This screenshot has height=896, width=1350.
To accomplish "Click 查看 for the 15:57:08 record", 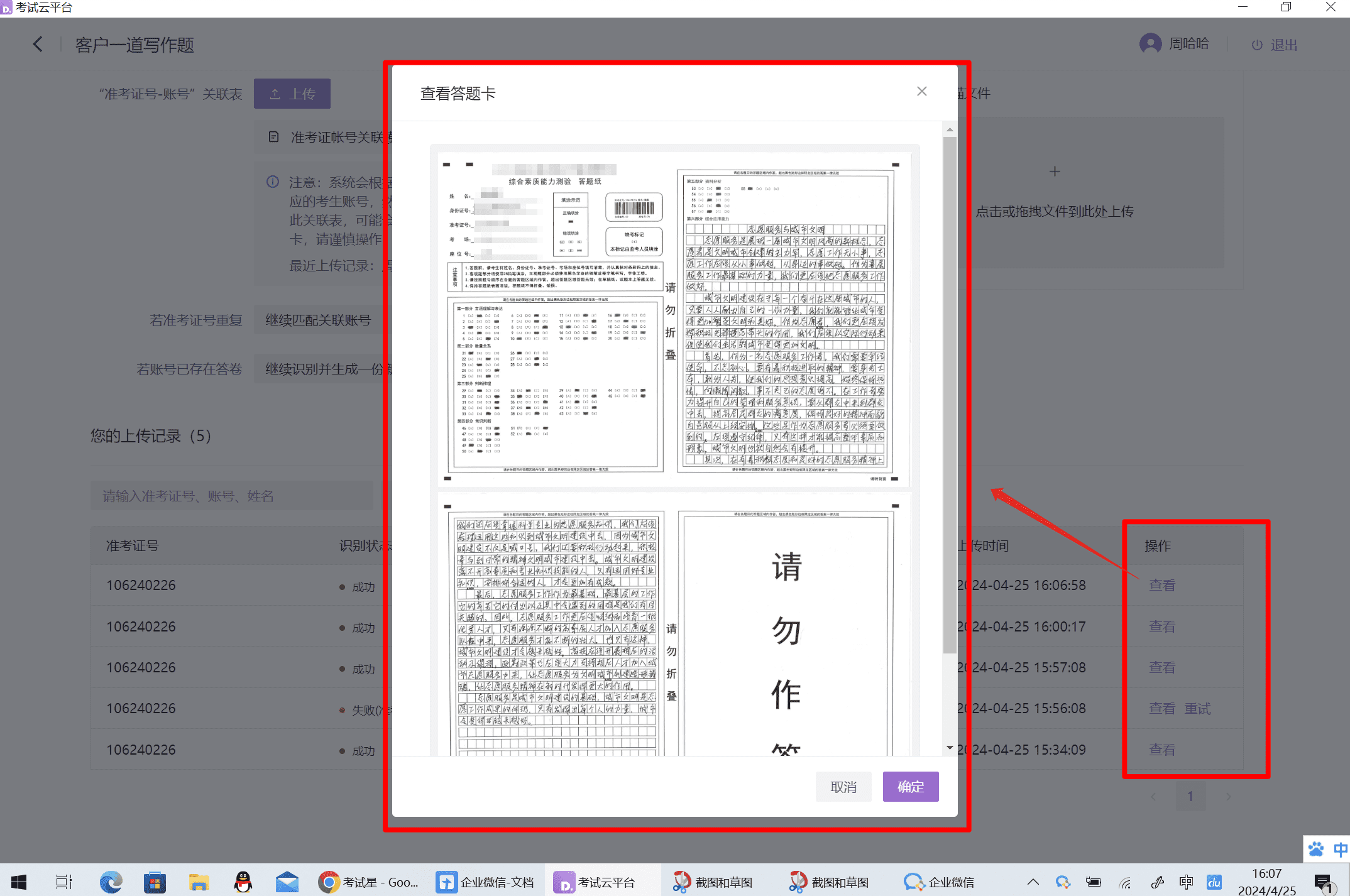I will (x=1162, y=667).
